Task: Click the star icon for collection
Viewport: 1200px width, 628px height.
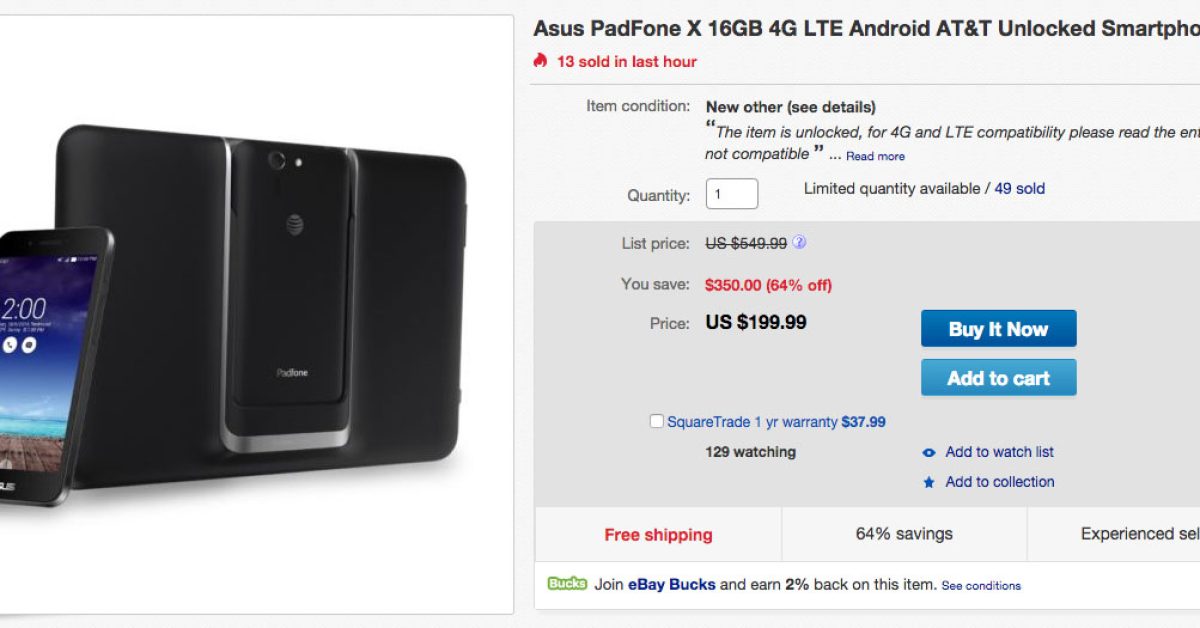Action: [929, 482]
